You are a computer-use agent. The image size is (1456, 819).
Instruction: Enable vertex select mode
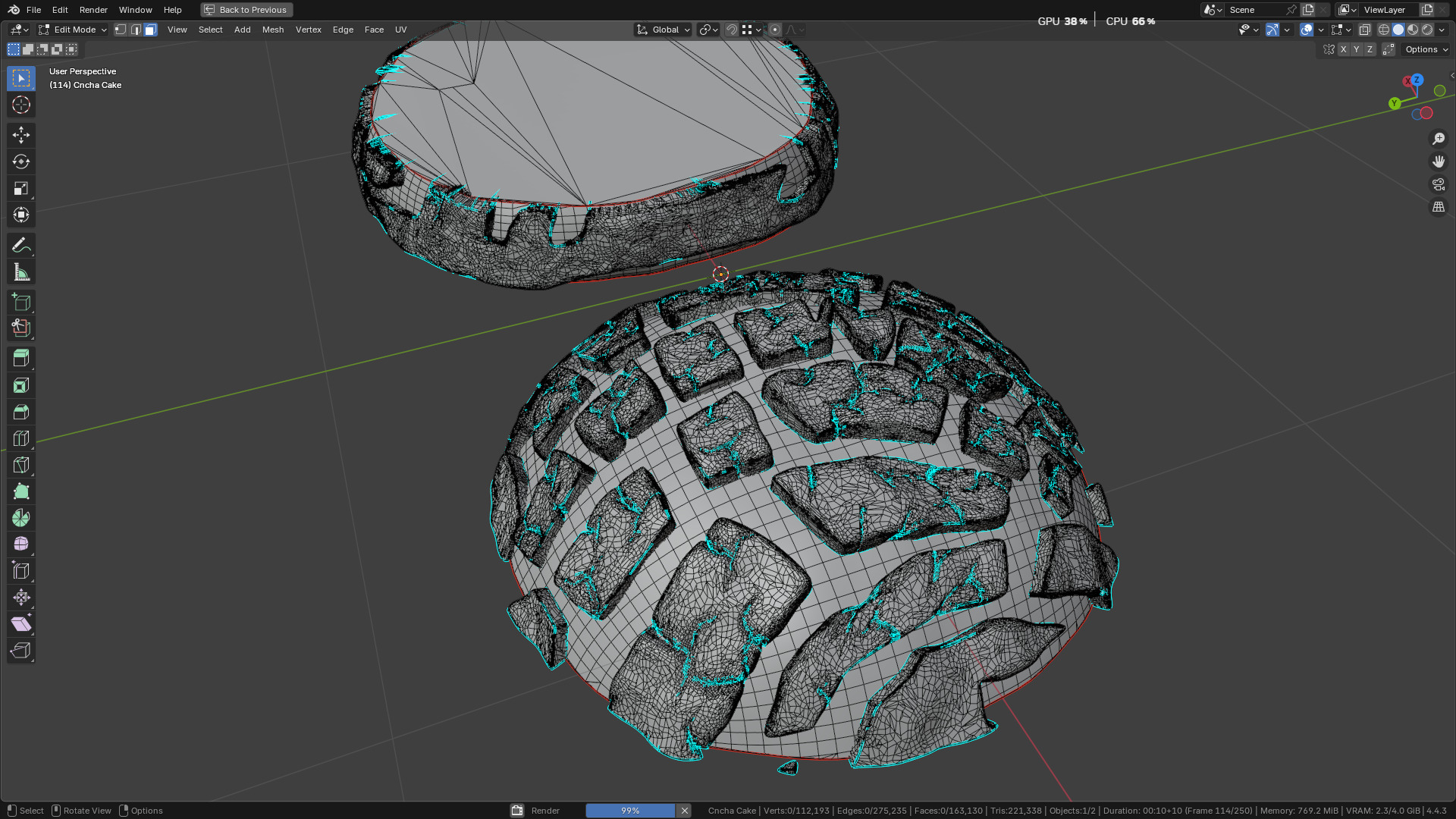click(121, 30)
